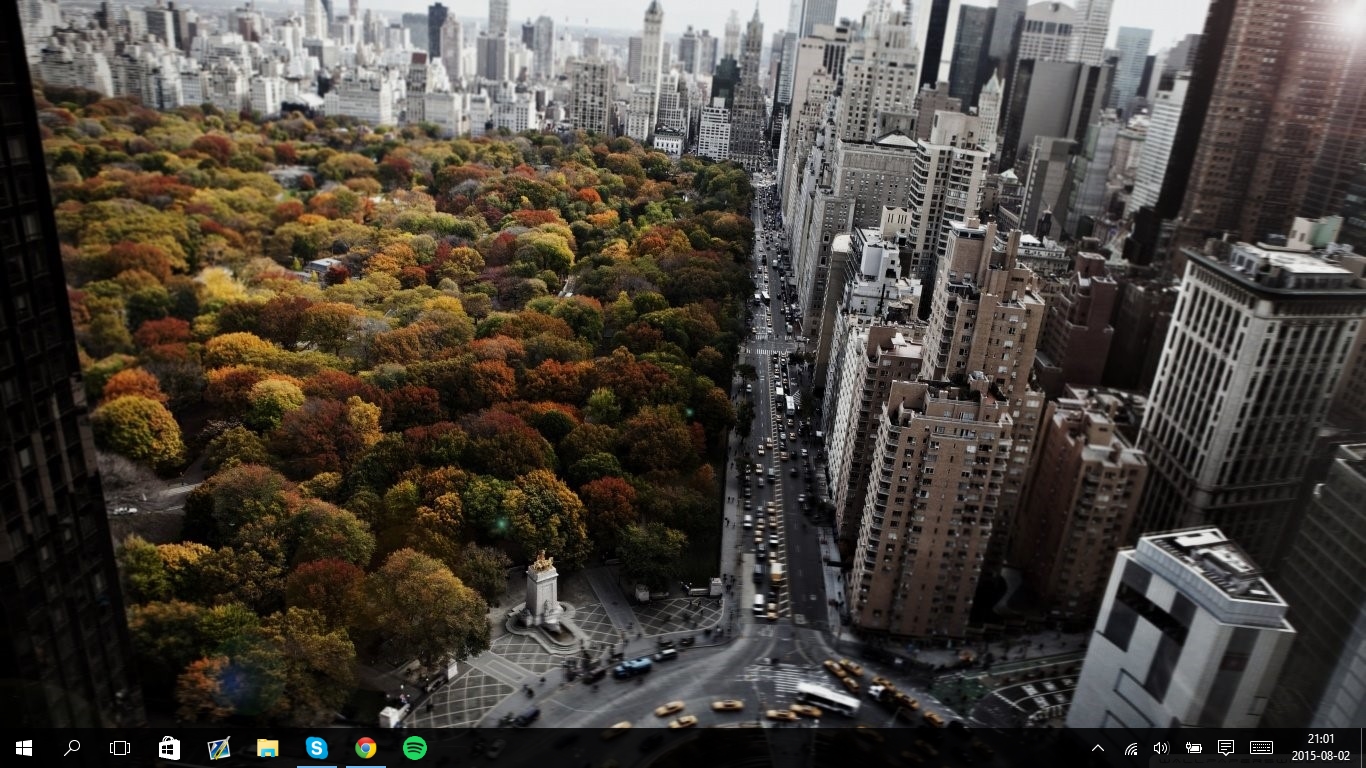The image size is (1366, 768).
Task: Expand the hidden system tray icons
Action: coord(1098,748)
